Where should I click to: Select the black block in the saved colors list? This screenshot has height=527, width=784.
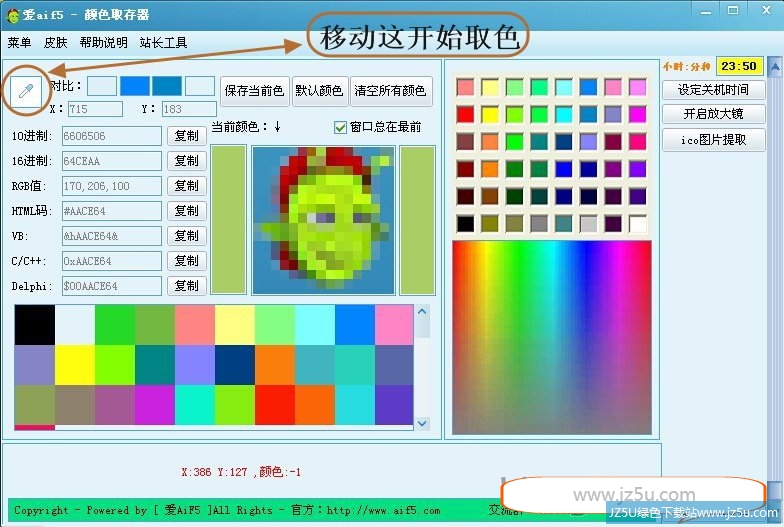click(34, 325)
